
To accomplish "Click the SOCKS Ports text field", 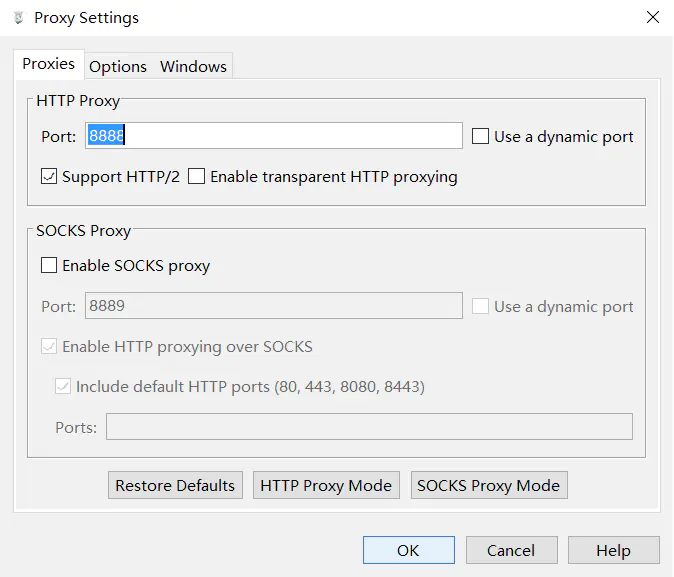I will click(x=369, y=427).
